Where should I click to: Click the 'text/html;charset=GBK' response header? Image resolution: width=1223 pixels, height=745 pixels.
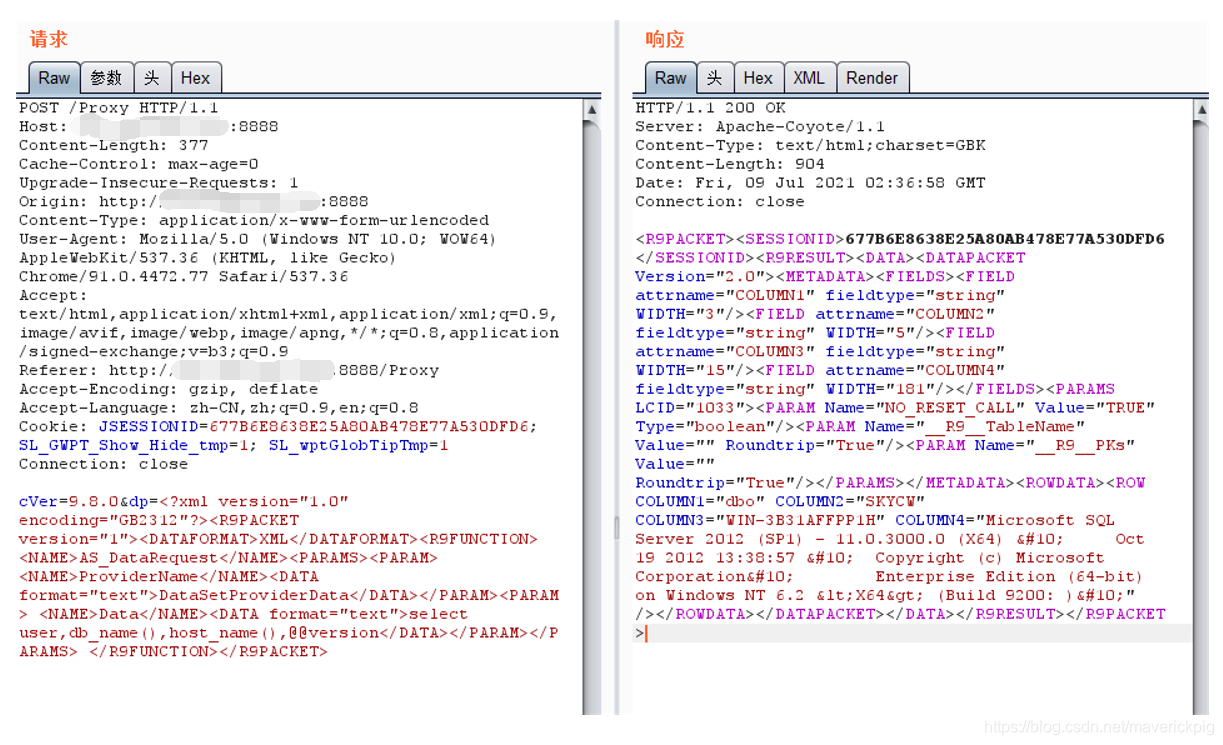[x=881, y=145]
